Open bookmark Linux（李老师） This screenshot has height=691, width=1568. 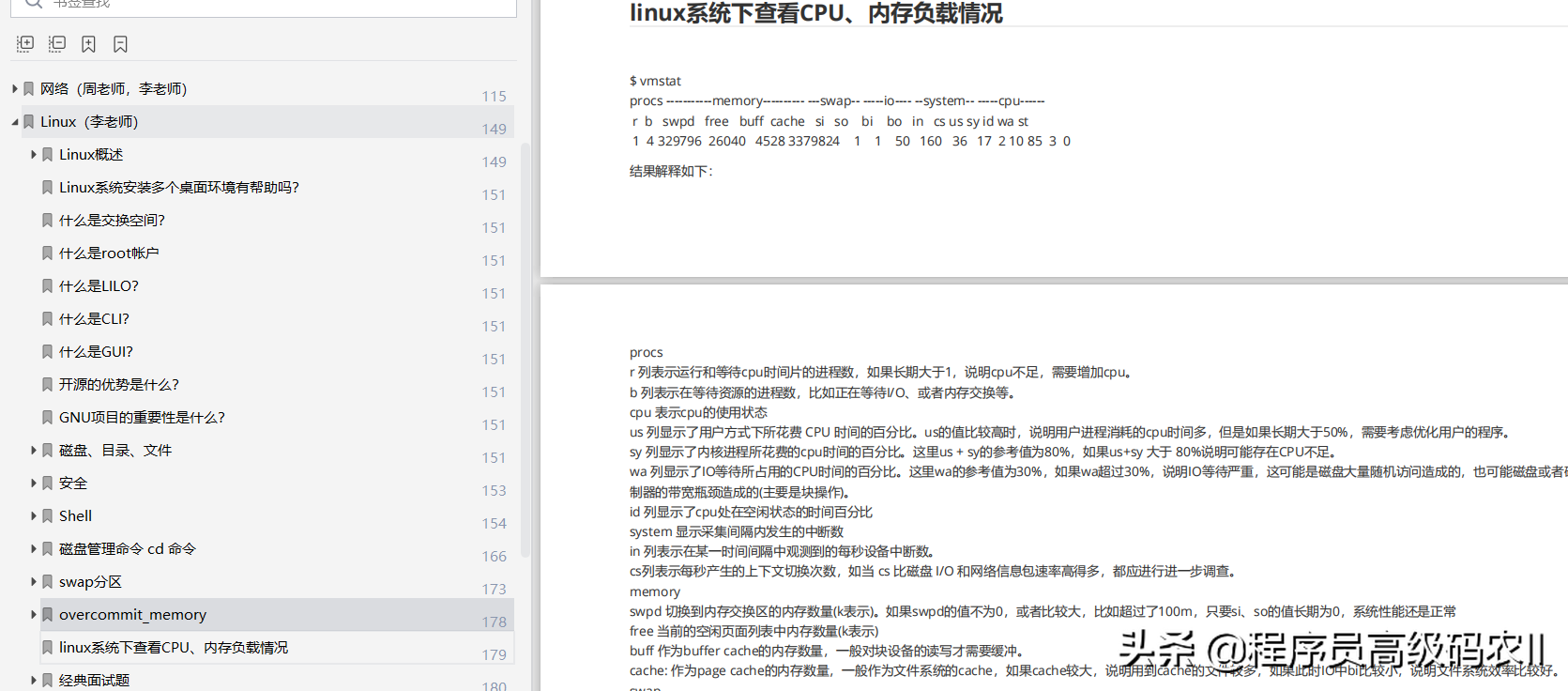pos(89,121)
